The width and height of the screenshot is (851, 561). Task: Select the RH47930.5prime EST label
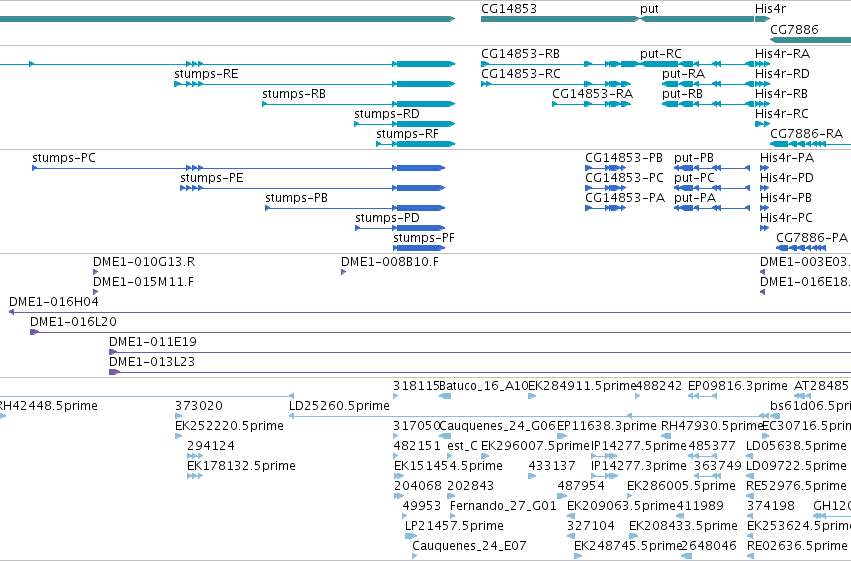click(712, 426)
